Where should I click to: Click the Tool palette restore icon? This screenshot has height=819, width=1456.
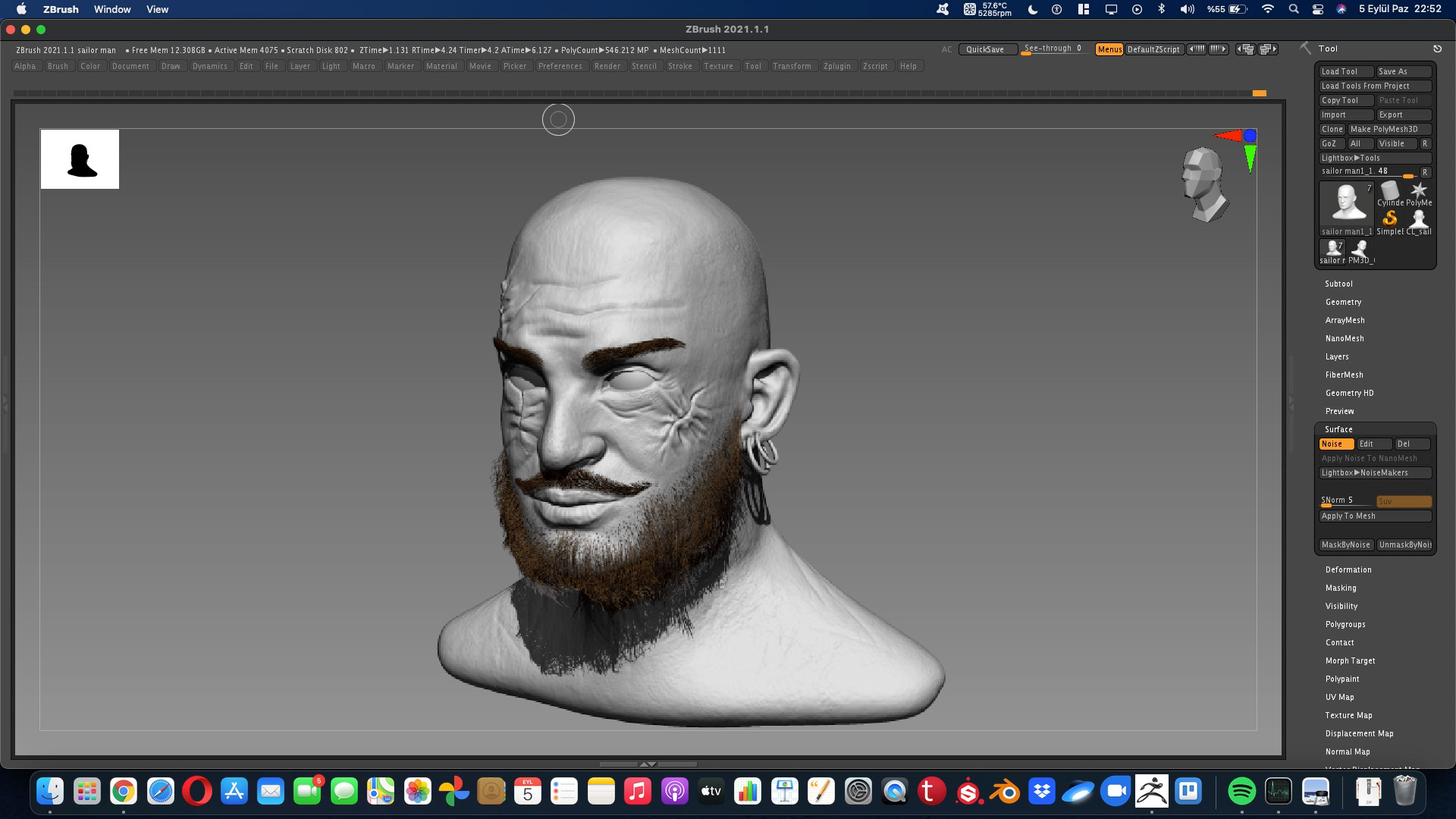pos(1437,49)
